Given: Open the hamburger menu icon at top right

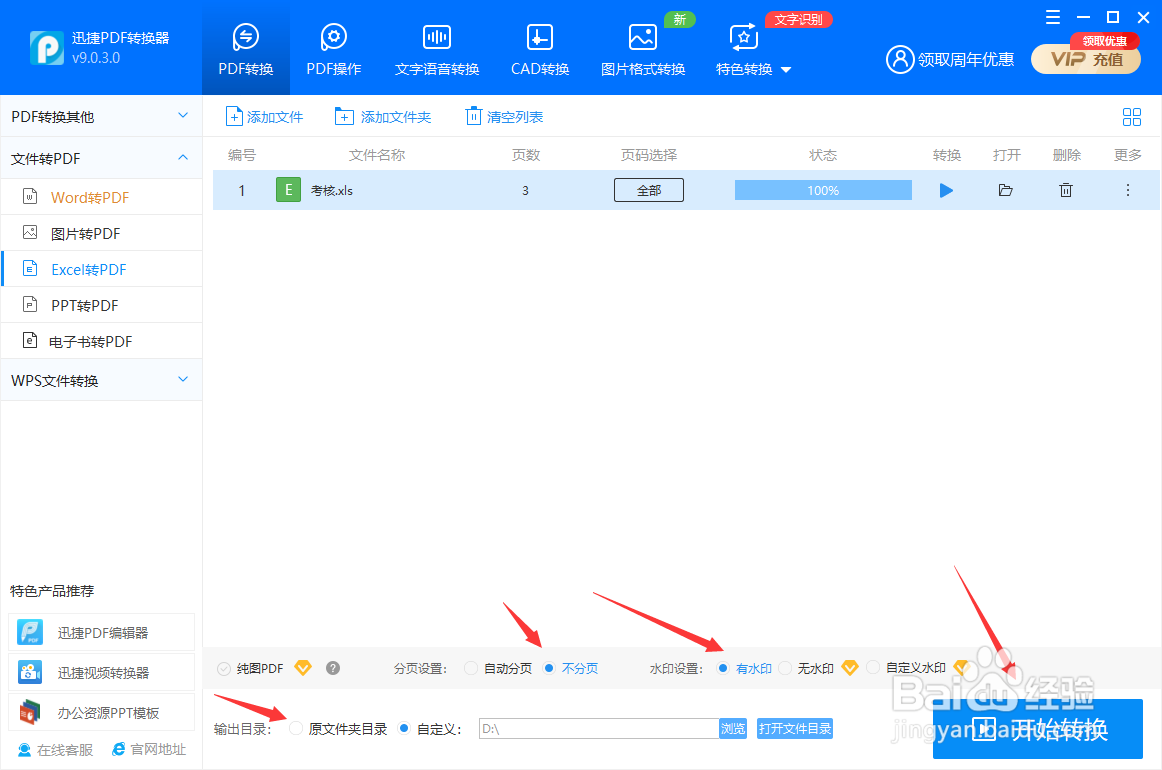Looking at the screenshot, I should pos(1051,17).
